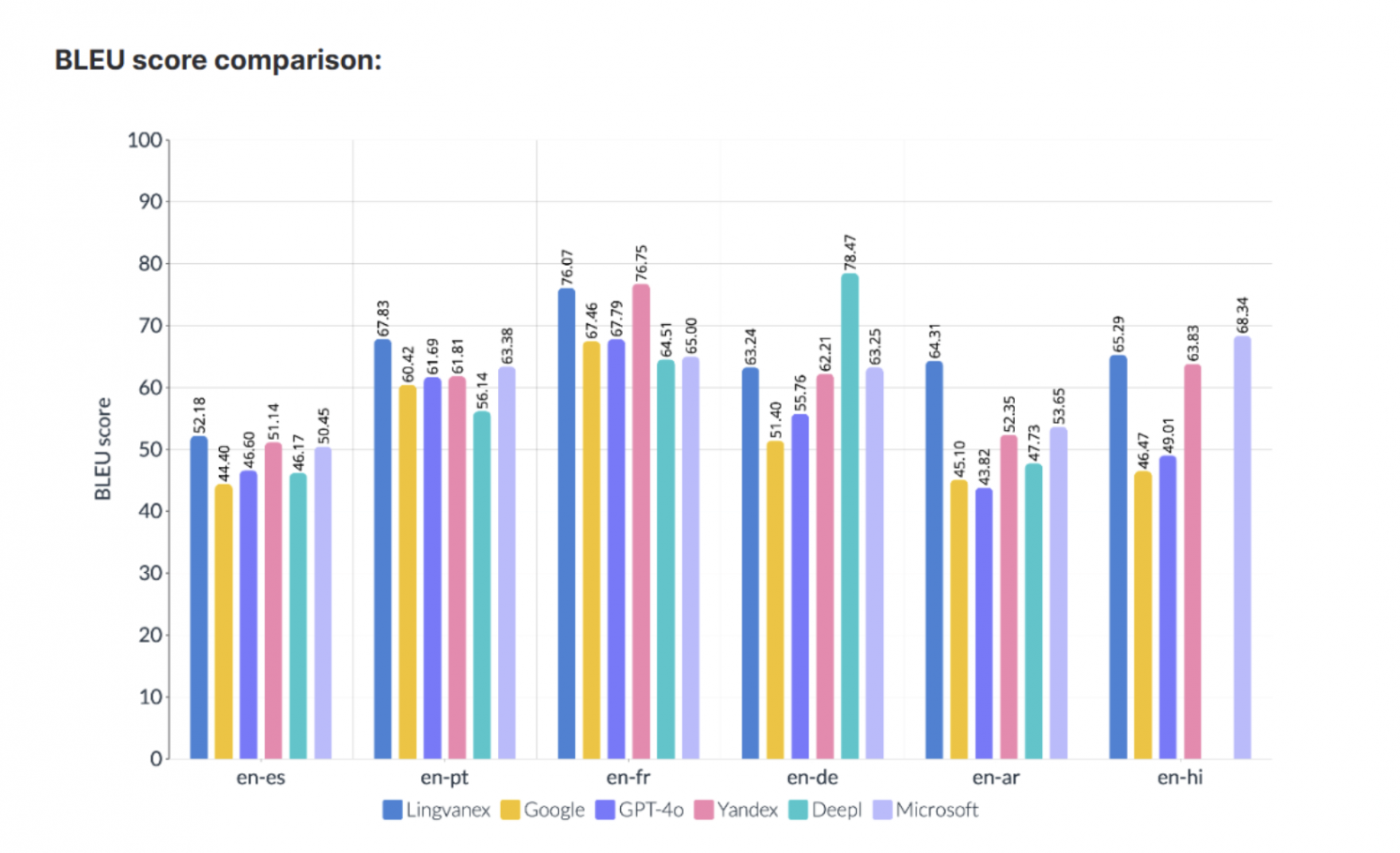Click the Lingvanex blue legend swatch

[392, 810]
